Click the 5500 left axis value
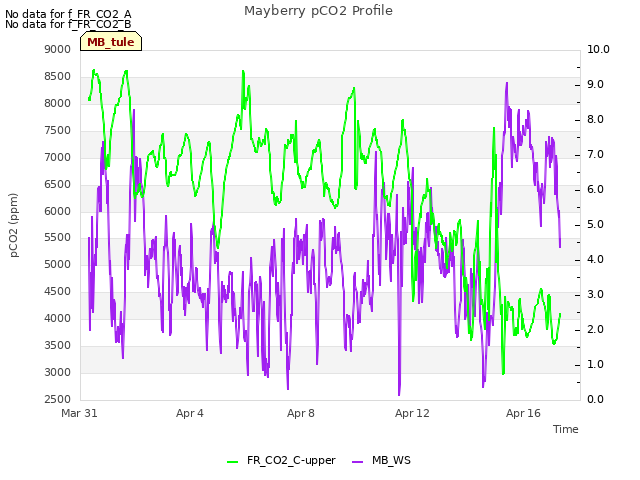The height and width of the screenshot is (480, 640). [58, 238]
